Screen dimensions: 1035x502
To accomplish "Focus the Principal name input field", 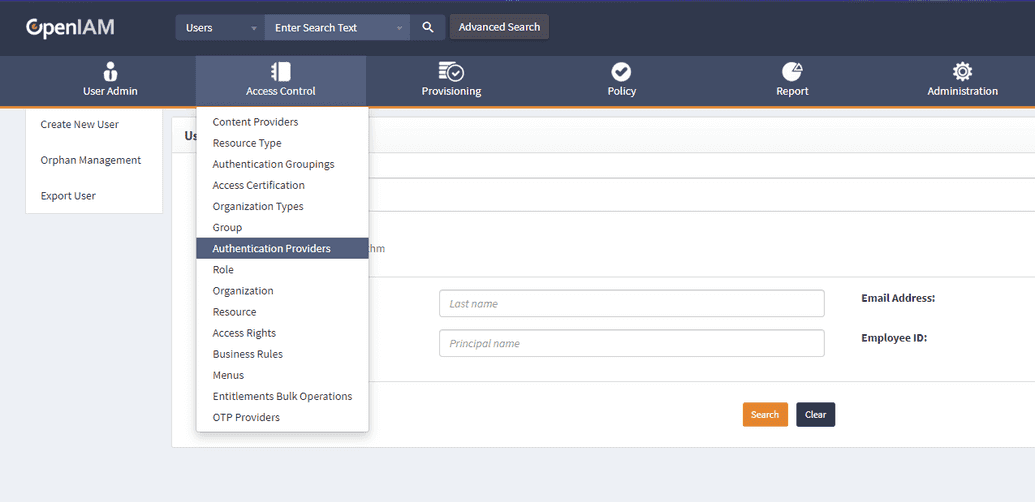I will tap(631, 343).
